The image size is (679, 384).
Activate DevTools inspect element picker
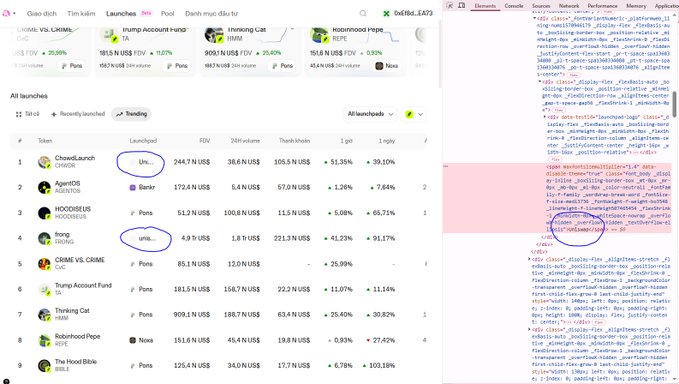449,6
